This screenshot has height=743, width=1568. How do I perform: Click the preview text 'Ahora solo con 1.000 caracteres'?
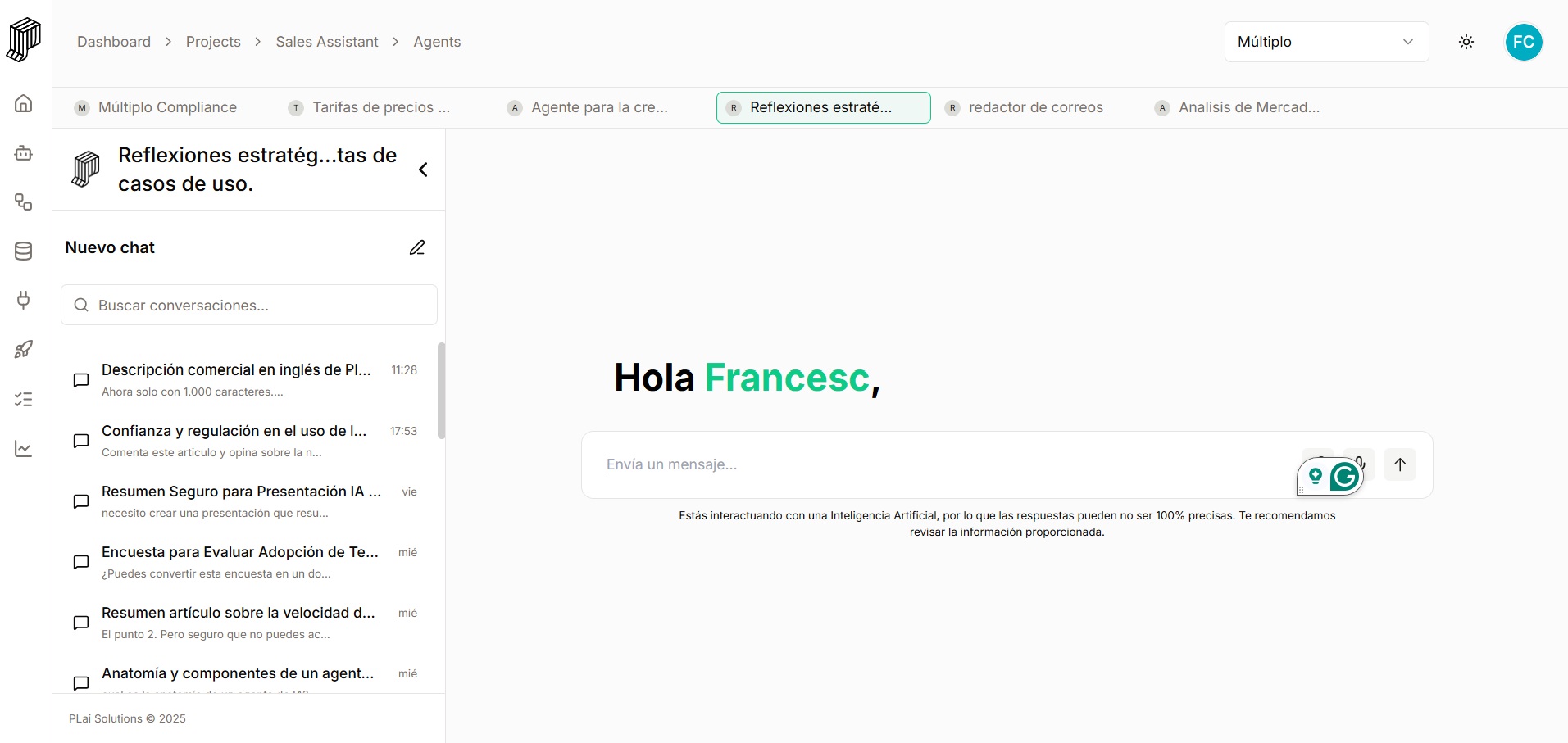(x=193, y=392)
